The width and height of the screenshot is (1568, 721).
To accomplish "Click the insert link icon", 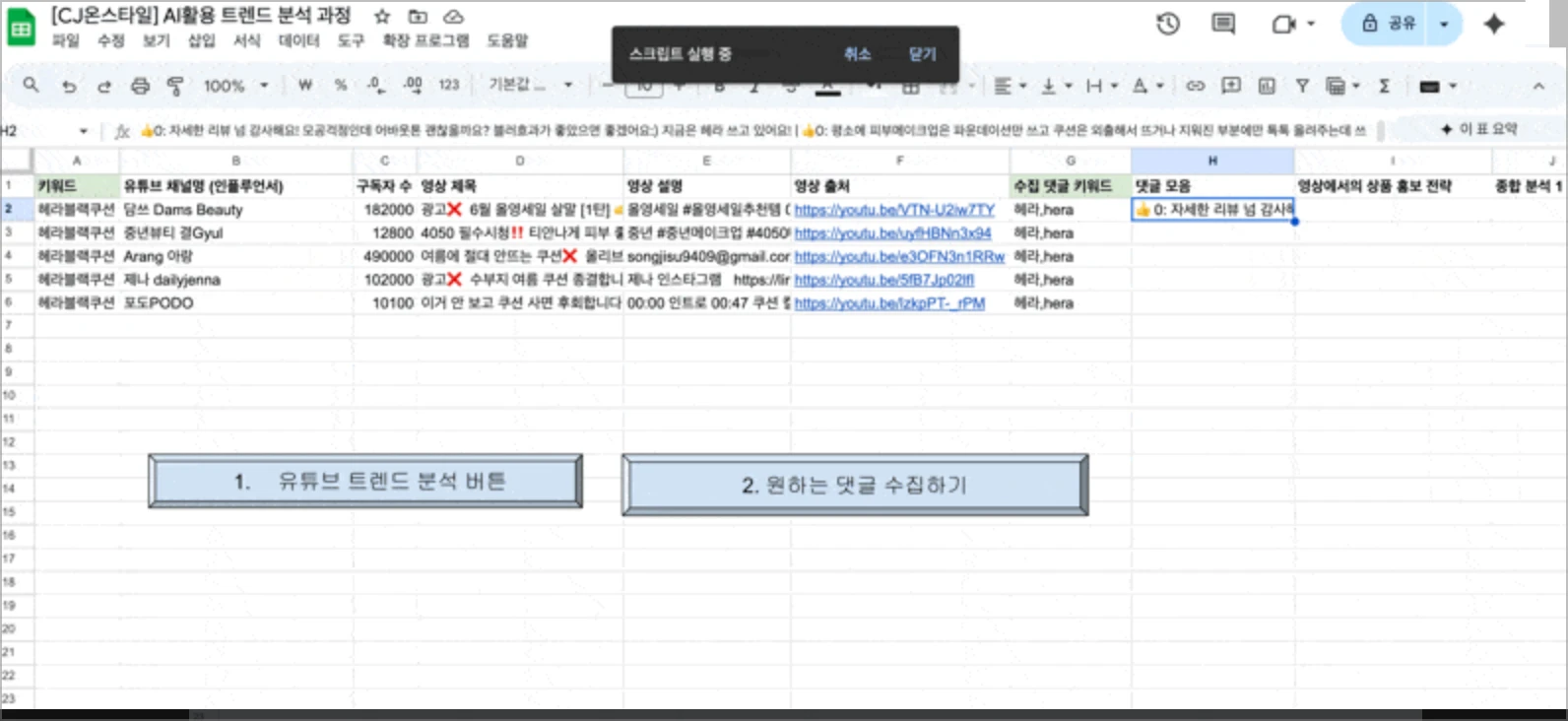I will [1195, 86].
